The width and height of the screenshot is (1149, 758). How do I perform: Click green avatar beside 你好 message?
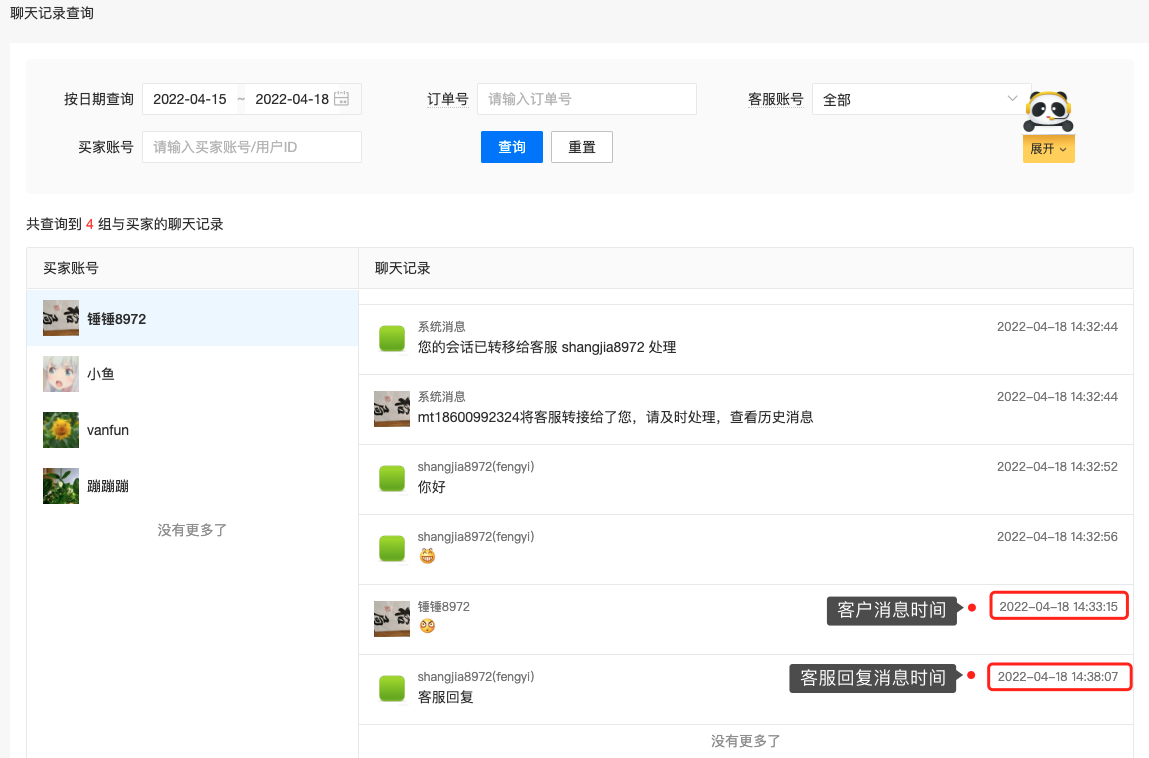[391, 479]
